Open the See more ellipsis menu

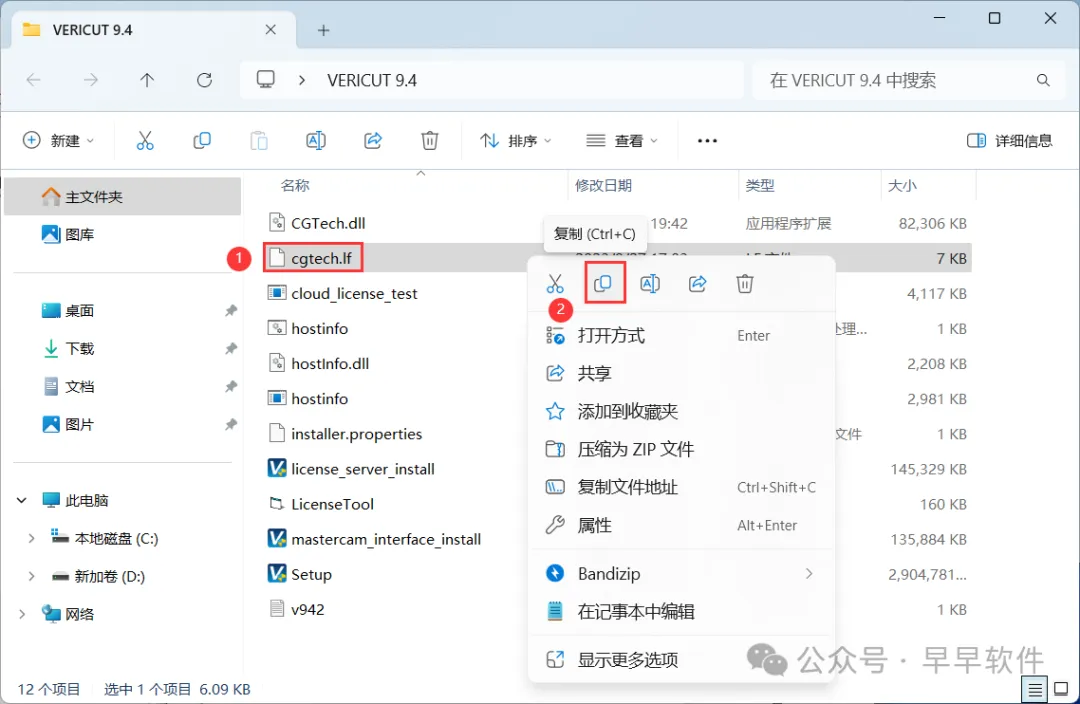point(707,141)
